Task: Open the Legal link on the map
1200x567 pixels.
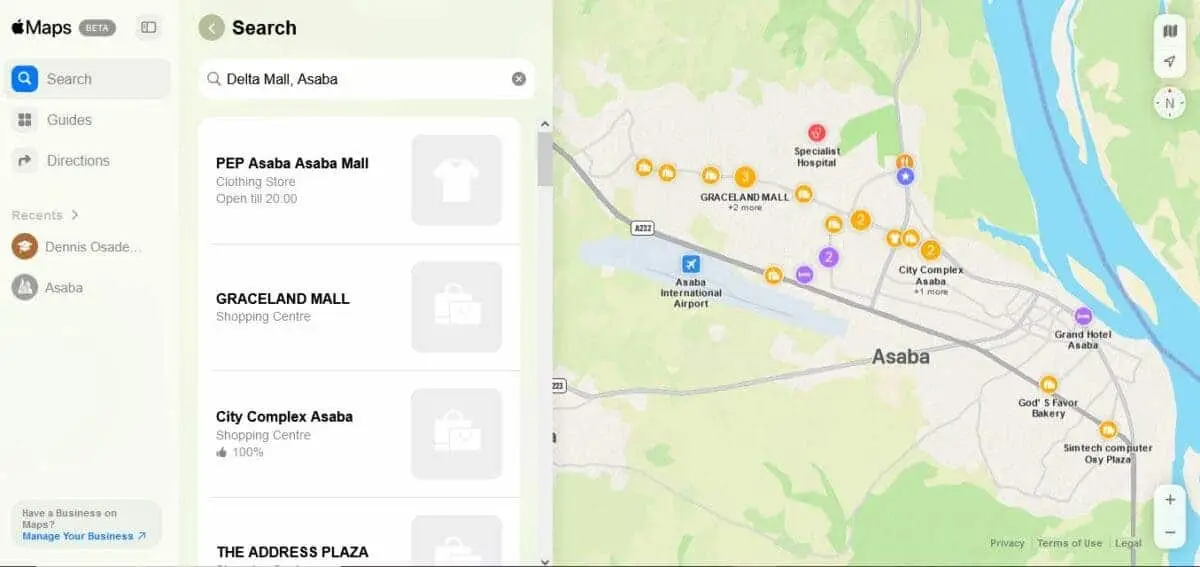Action: pyautogui.click(x=1128, y=543)
